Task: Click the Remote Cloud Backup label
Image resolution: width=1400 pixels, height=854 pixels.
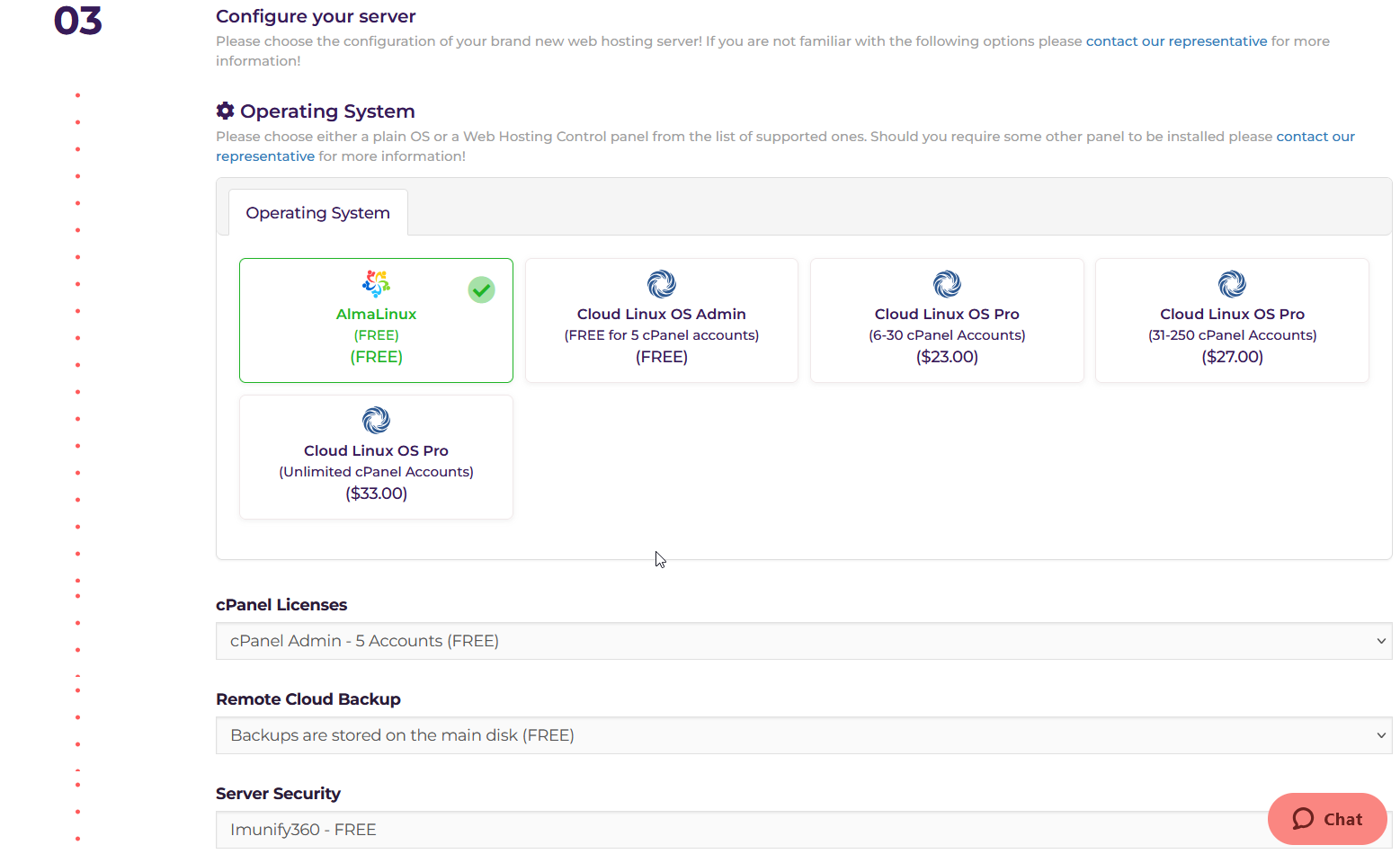Action: pos(308,699)
